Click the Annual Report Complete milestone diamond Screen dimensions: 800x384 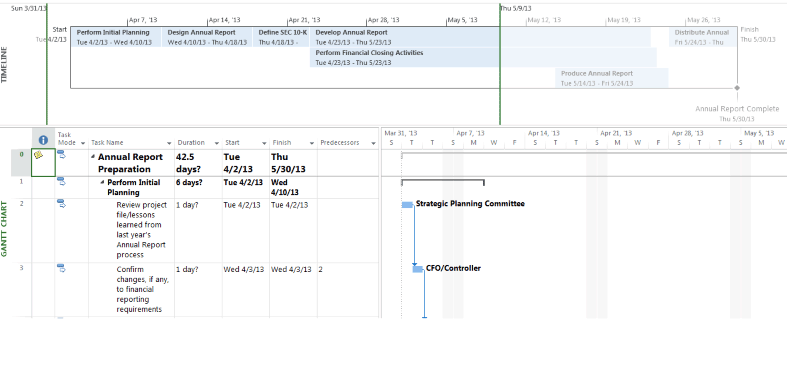click(x=737, y=88)
